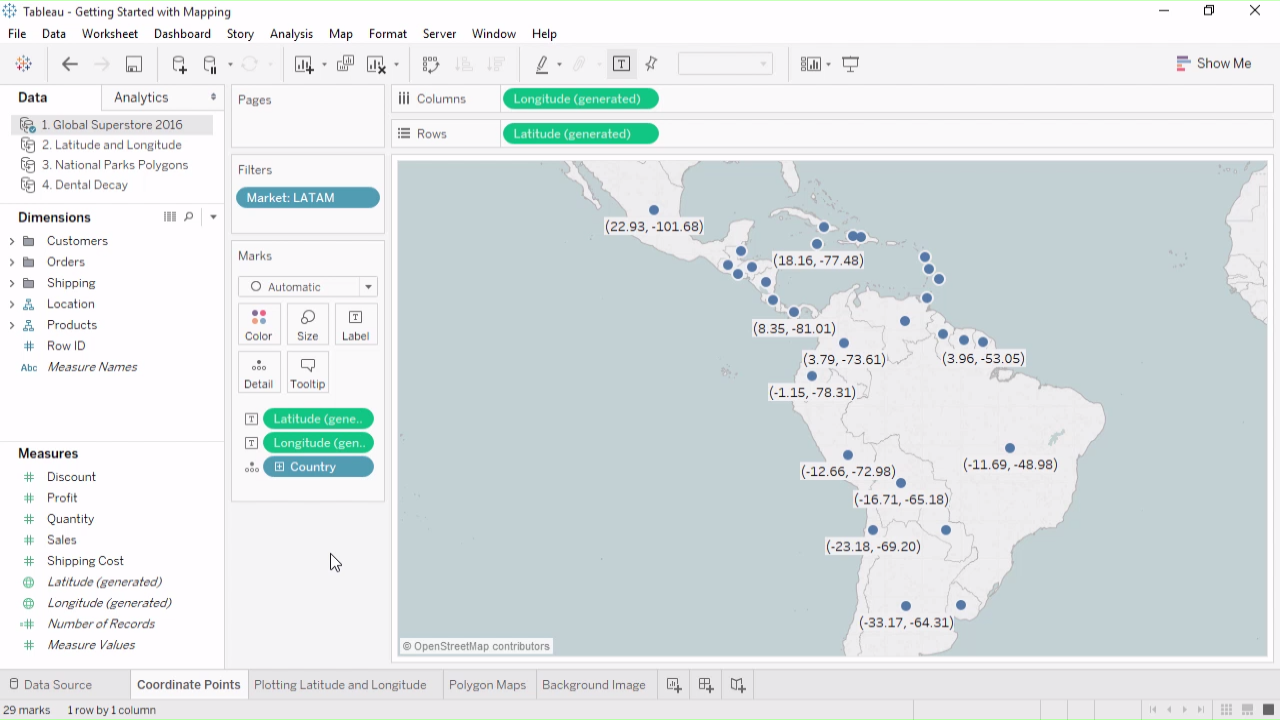The height and width of the screenshot is (720, 1280).
Task: Toggle Show Mark Labels toolbar button
Action: pyautogui.click(x=621, y=64)
